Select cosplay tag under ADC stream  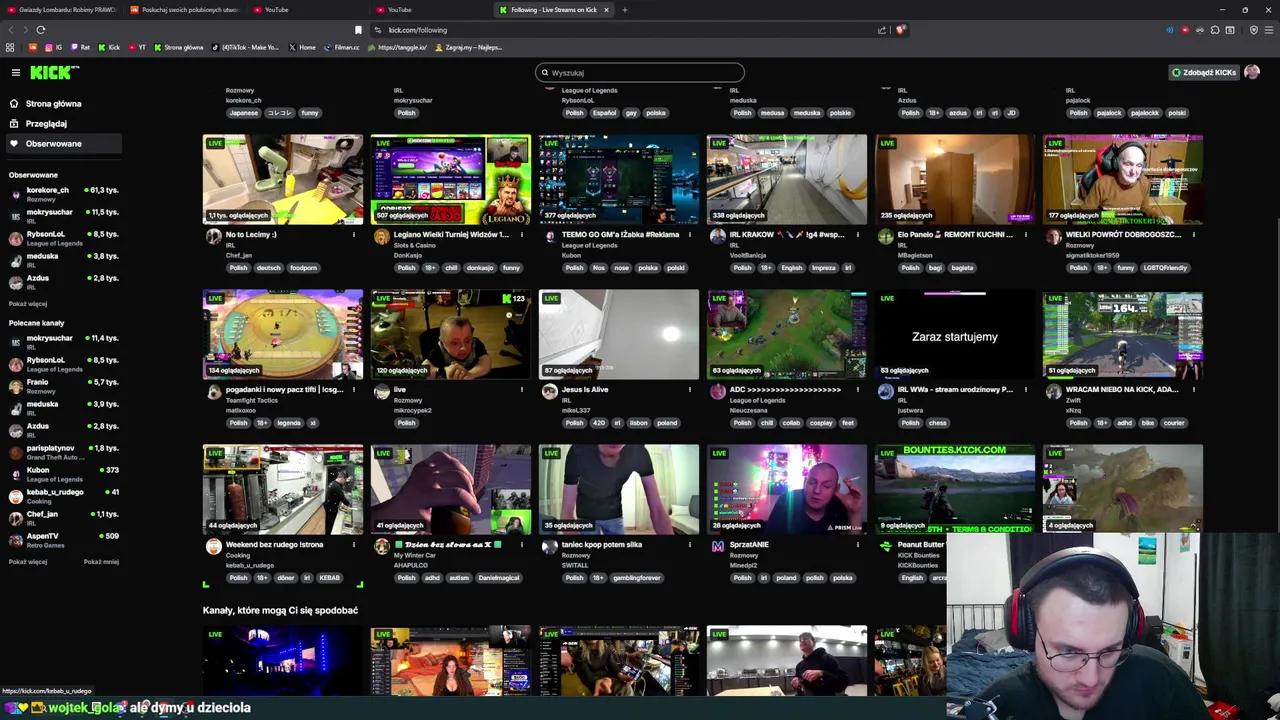pos(821,423)
